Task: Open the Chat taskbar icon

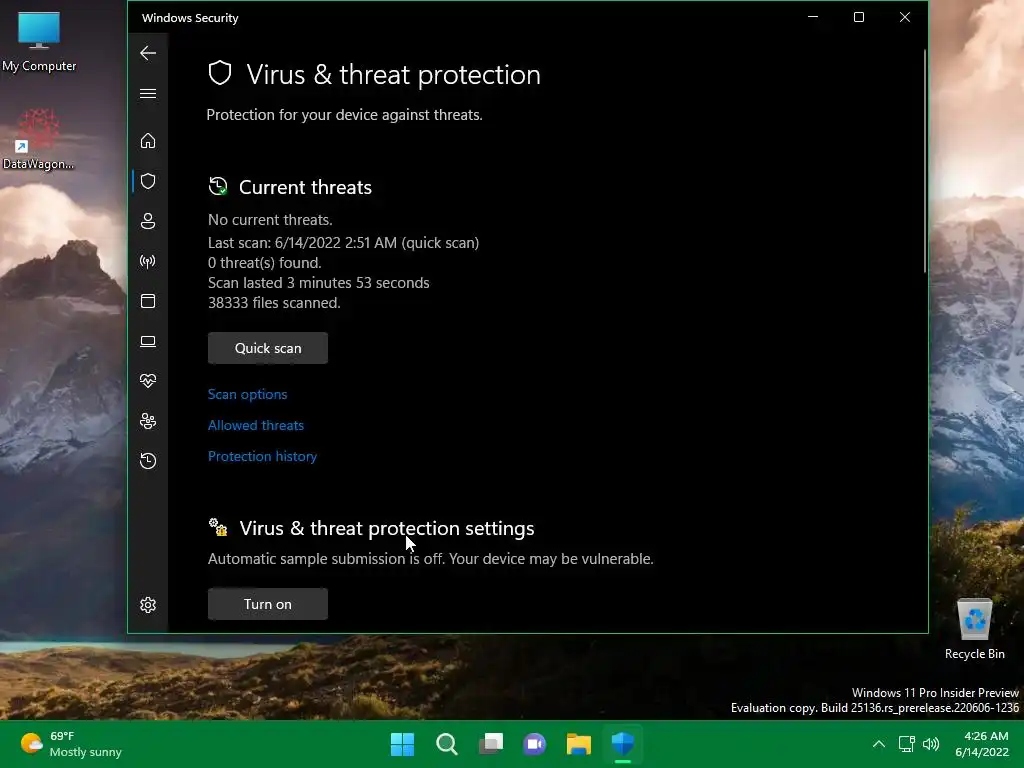Action: [535, 744]
